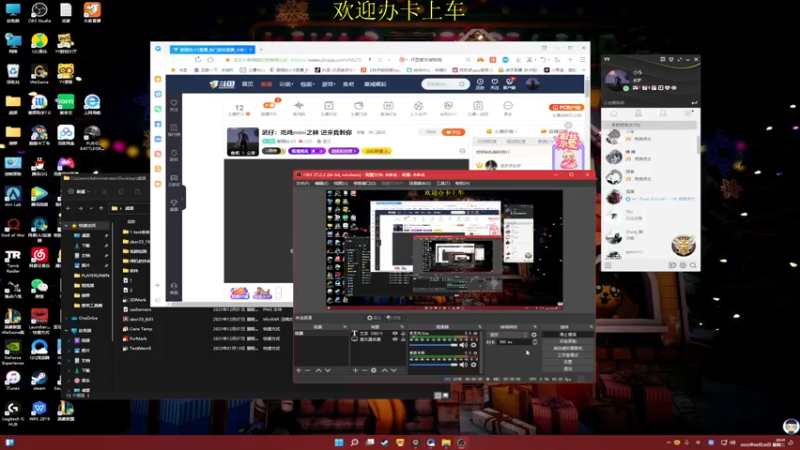Open Steam desktop shortcut

pyautogui.click(x=39, y=381)
